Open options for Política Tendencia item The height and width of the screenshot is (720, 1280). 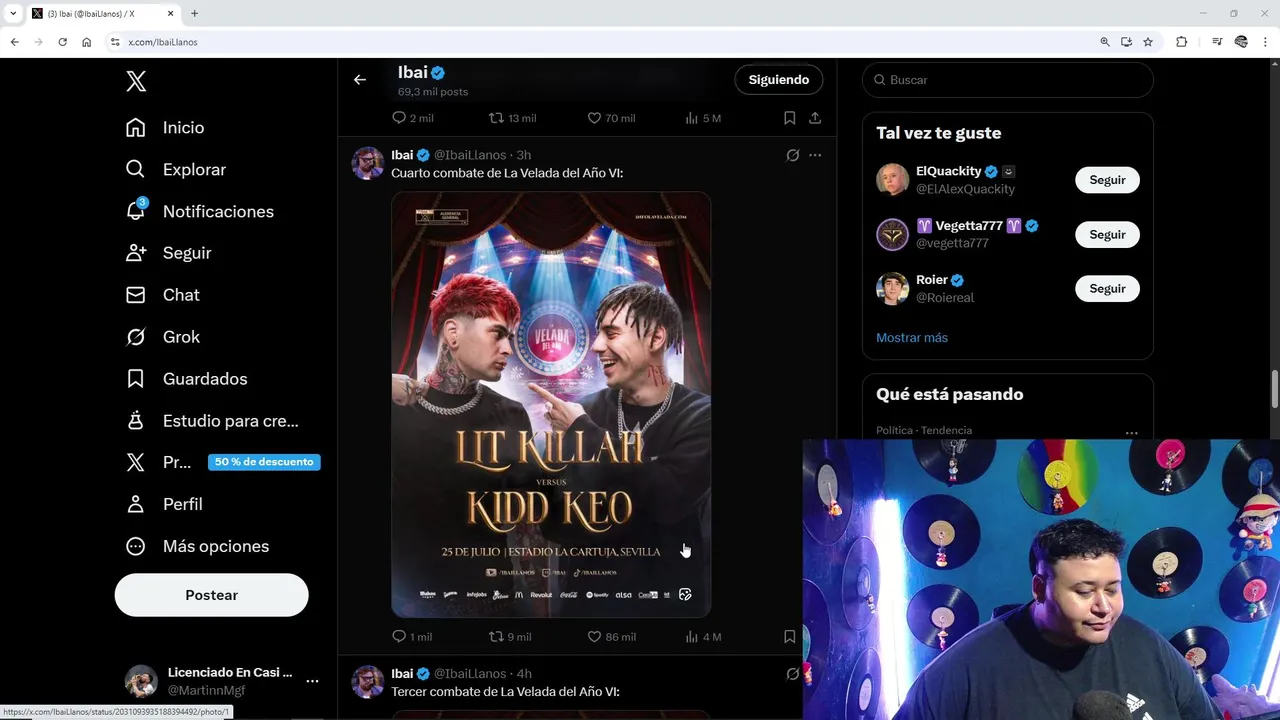pyautogui.click(x=1131, y=432)
